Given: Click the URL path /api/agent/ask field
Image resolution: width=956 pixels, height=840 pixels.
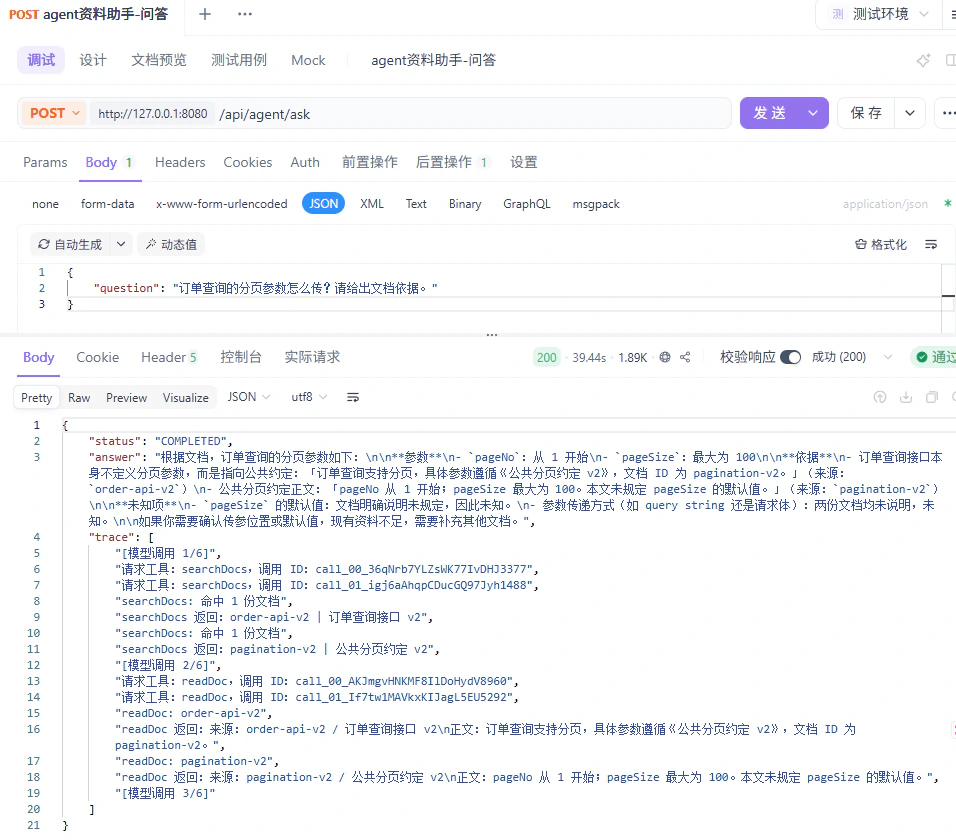Looking at the screenshot, I should 473,114.
